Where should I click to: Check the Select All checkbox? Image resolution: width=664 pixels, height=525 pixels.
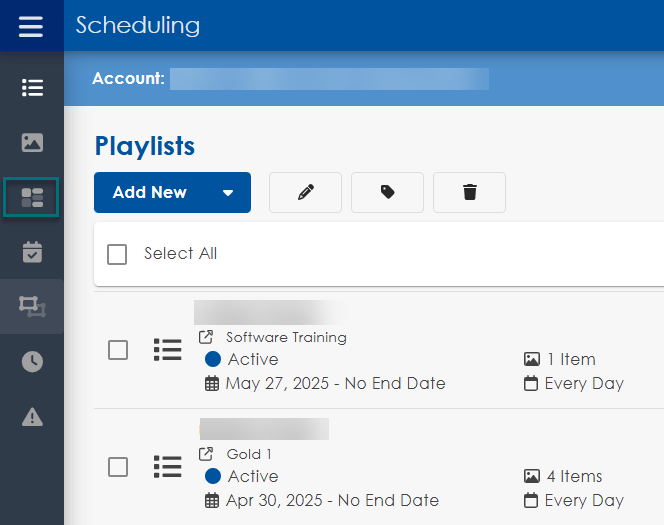[117, 254]
